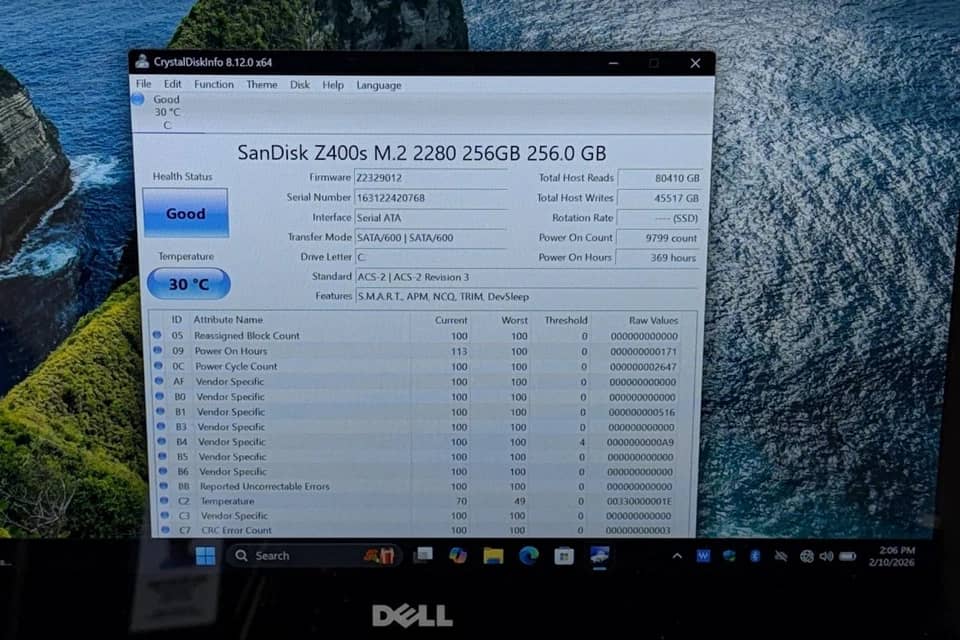
Task: Click status dot of B6 Vendor Specific row
Action: point(163,471)
